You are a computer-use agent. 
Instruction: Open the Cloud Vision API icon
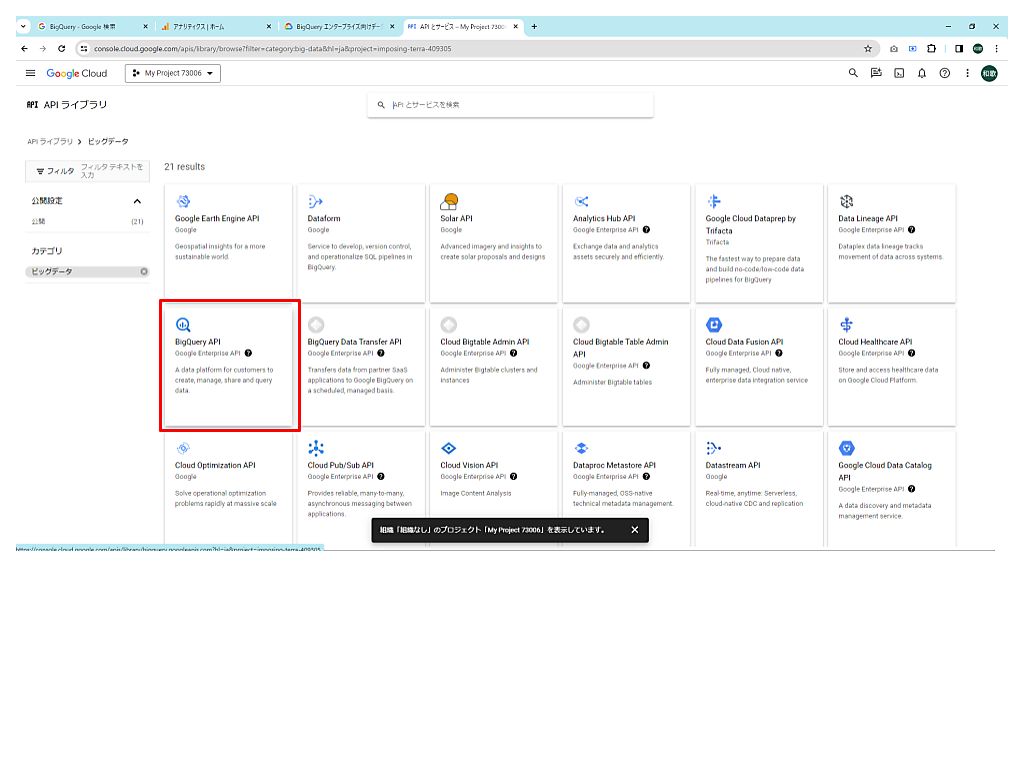click(x=449, y=448)
